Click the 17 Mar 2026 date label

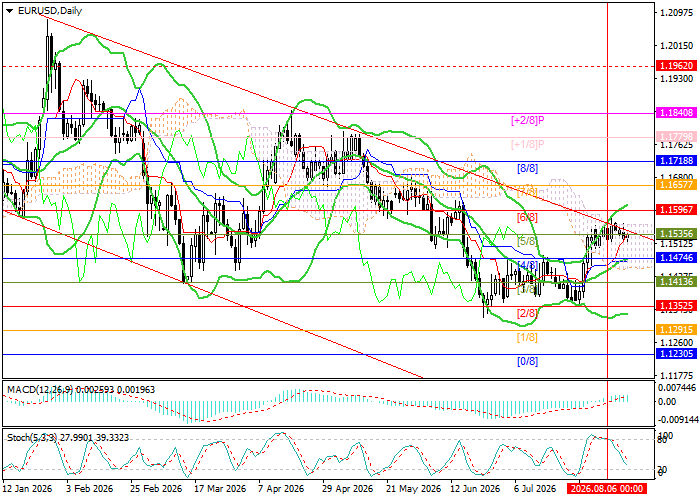point(220,489)
